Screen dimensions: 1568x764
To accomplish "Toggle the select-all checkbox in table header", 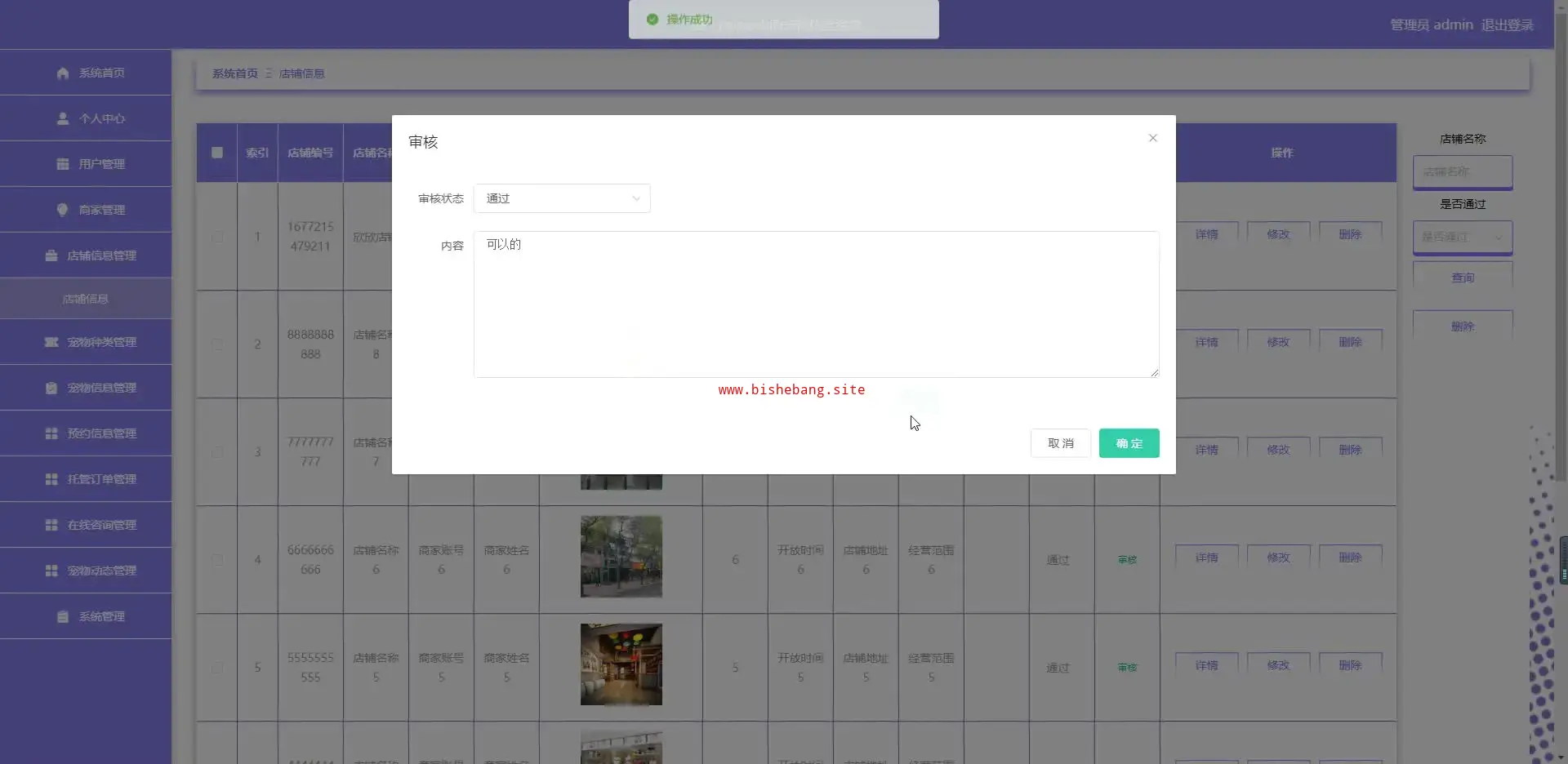I will 217,153.
